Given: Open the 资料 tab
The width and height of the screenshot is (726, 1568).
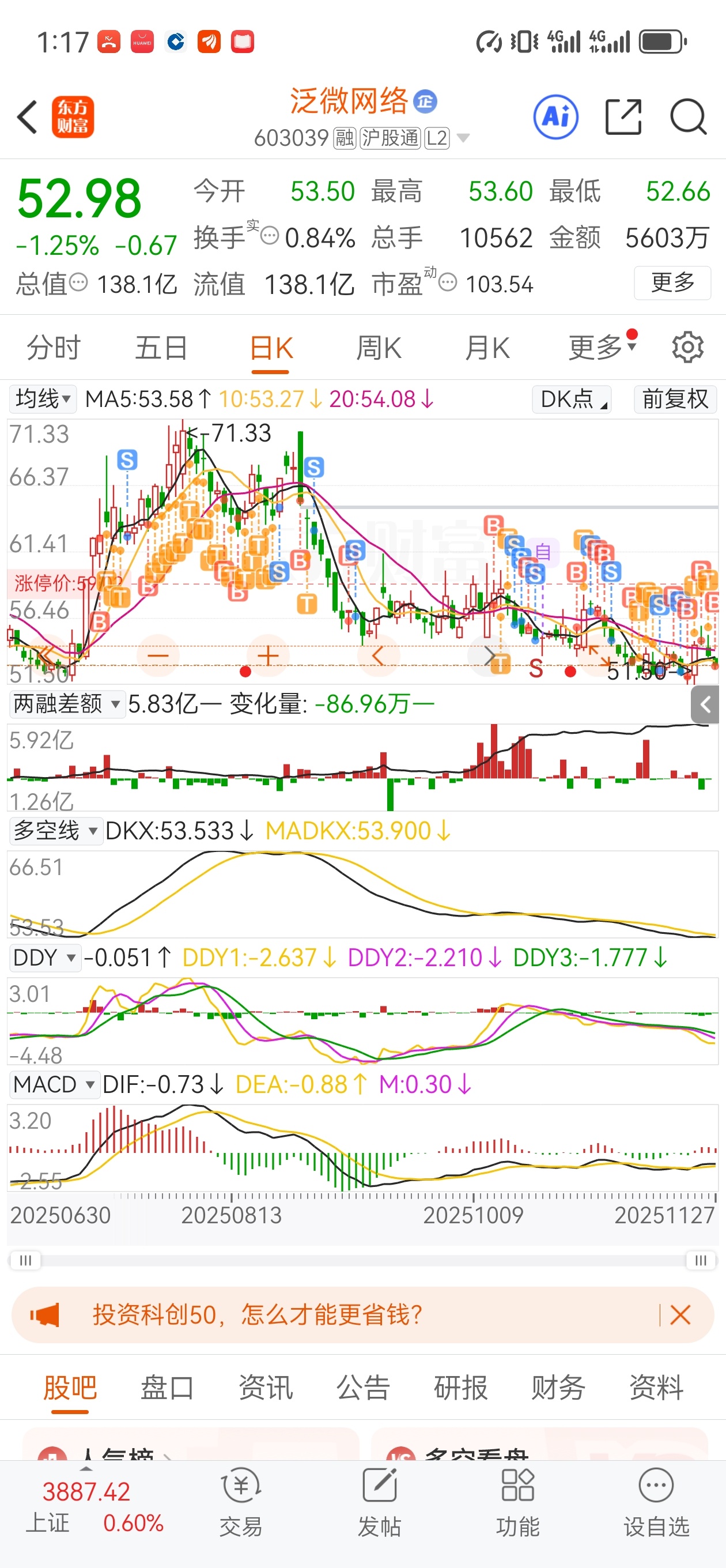Looking at the screenshot, I should point(656,1389).
